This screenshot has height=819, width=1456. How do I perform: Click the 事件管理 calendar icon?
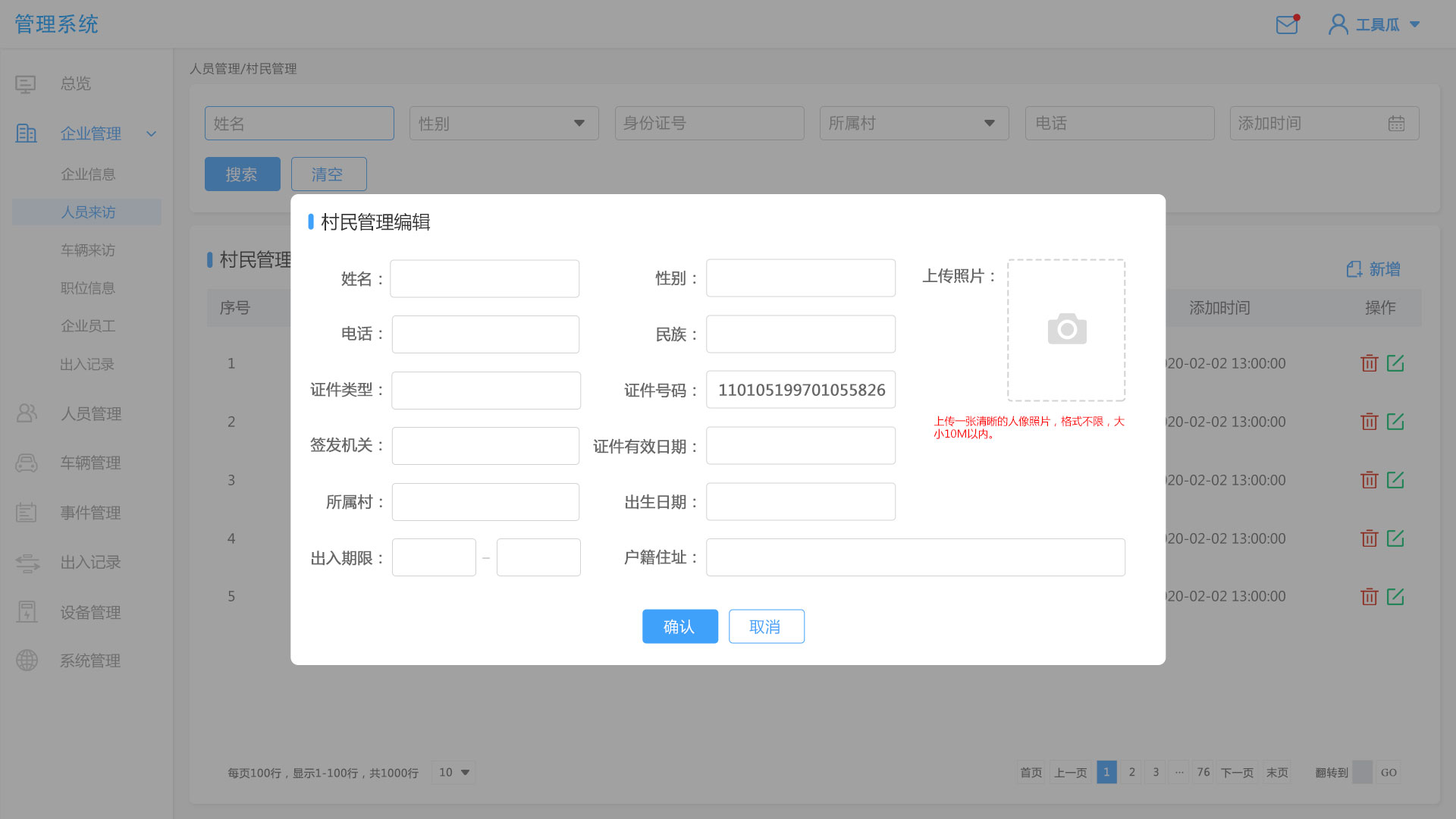coord(27,513)
